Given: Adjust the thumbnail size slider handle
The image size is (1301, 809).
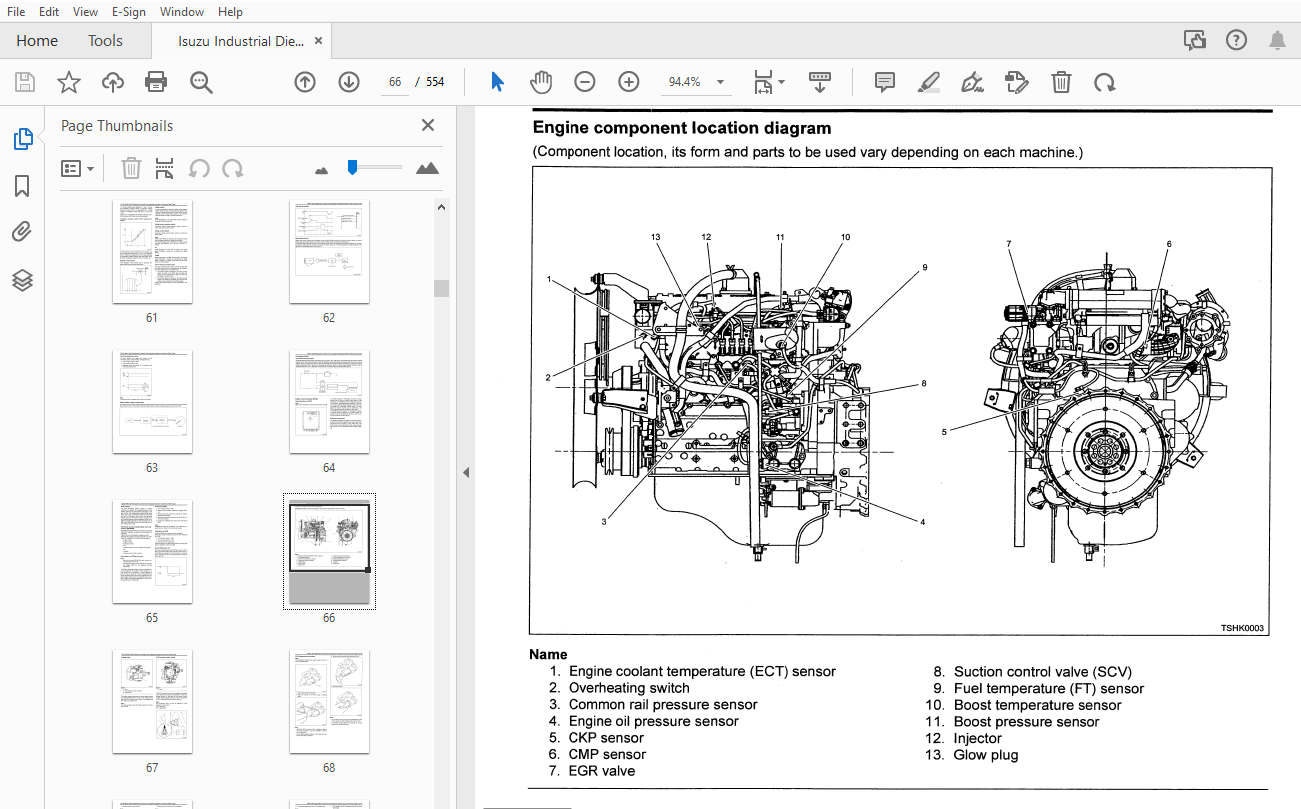Looking at the screenshot, I should coord(352,167).
